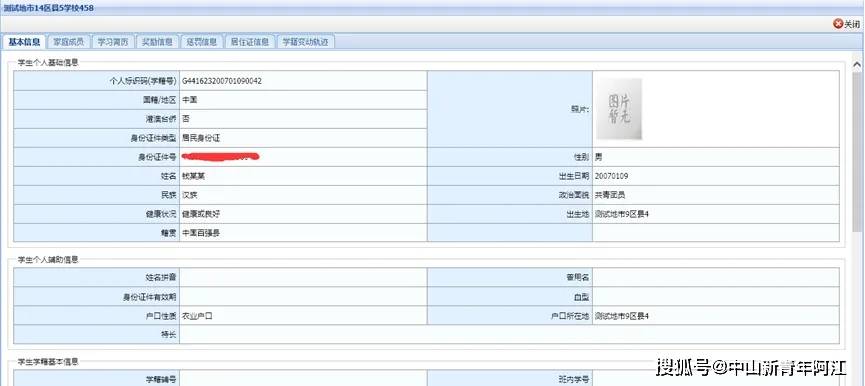Viewport: 865px width, 386px height.
Task: Click the ethnicity value 汉族
Action: (x=190, y=195)
